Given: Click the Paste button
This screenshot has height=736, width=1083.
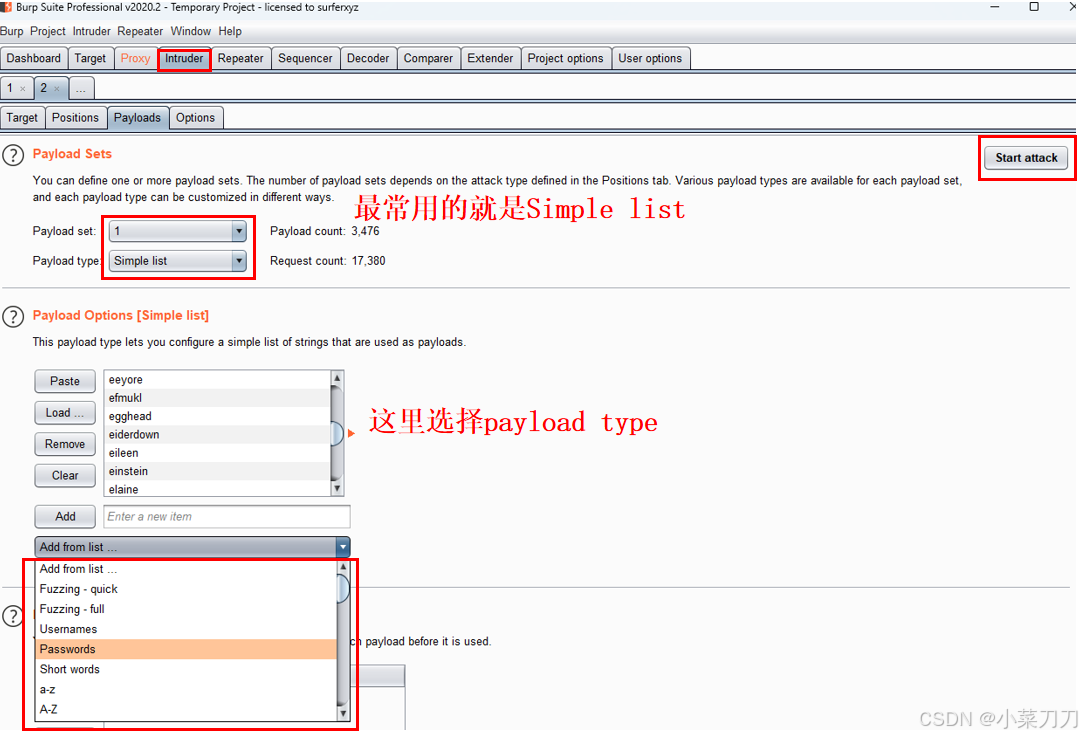Looking at the screenshot, I should click(x=65, y=381).
